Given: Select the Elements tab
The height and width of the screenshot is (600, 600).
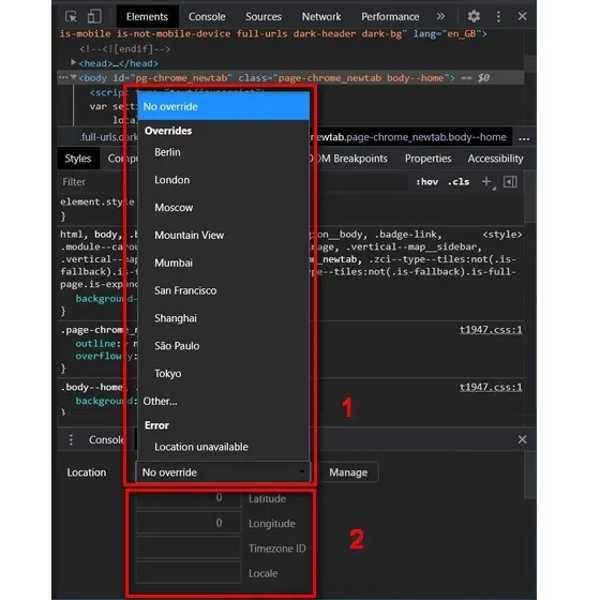Looking at the screenshot, I should (x=147, y=17).
